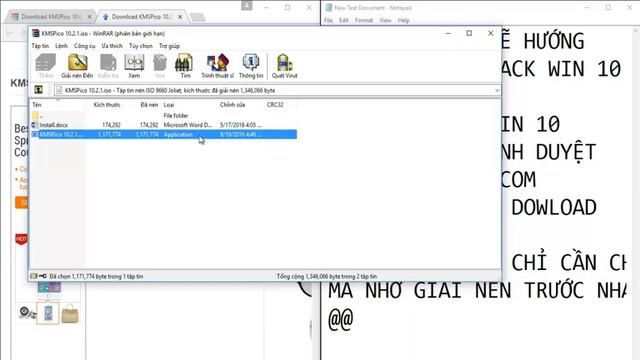Click the archive path field showing KMSPico 10.2.1.iso
The width and height of the screenshot is (640, 360).
click(x=277, y=90)
